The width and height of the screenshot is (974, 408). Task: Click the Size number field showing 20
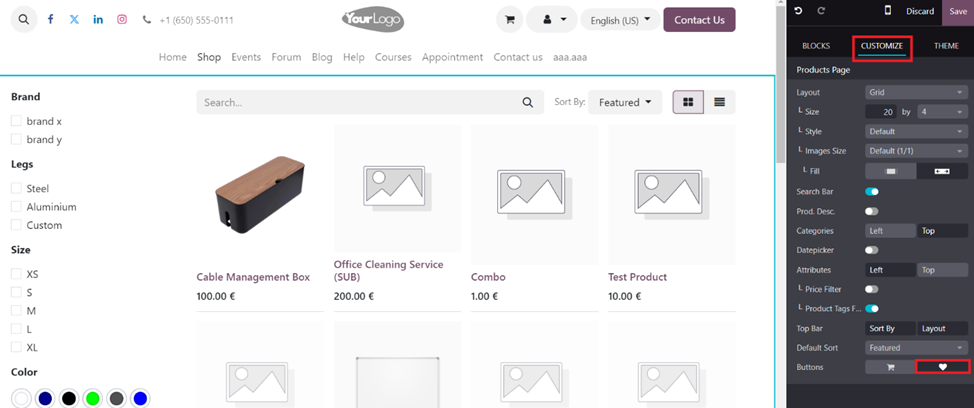tap(881, 112)
